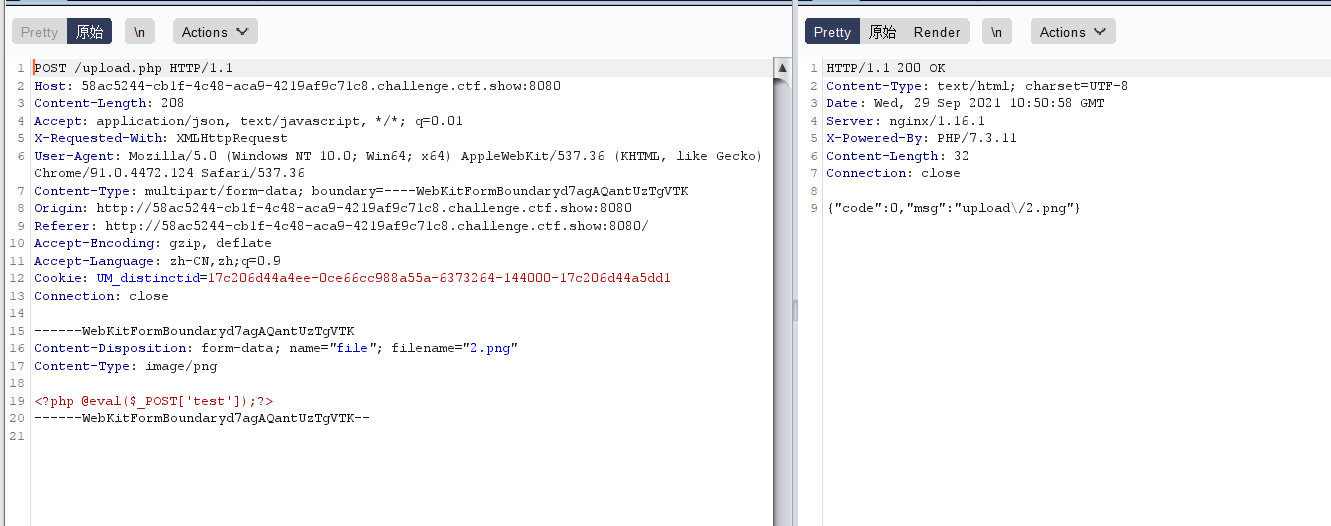
Task: Click the Cookie UM_distinctid value
Action: coord(439,278)
